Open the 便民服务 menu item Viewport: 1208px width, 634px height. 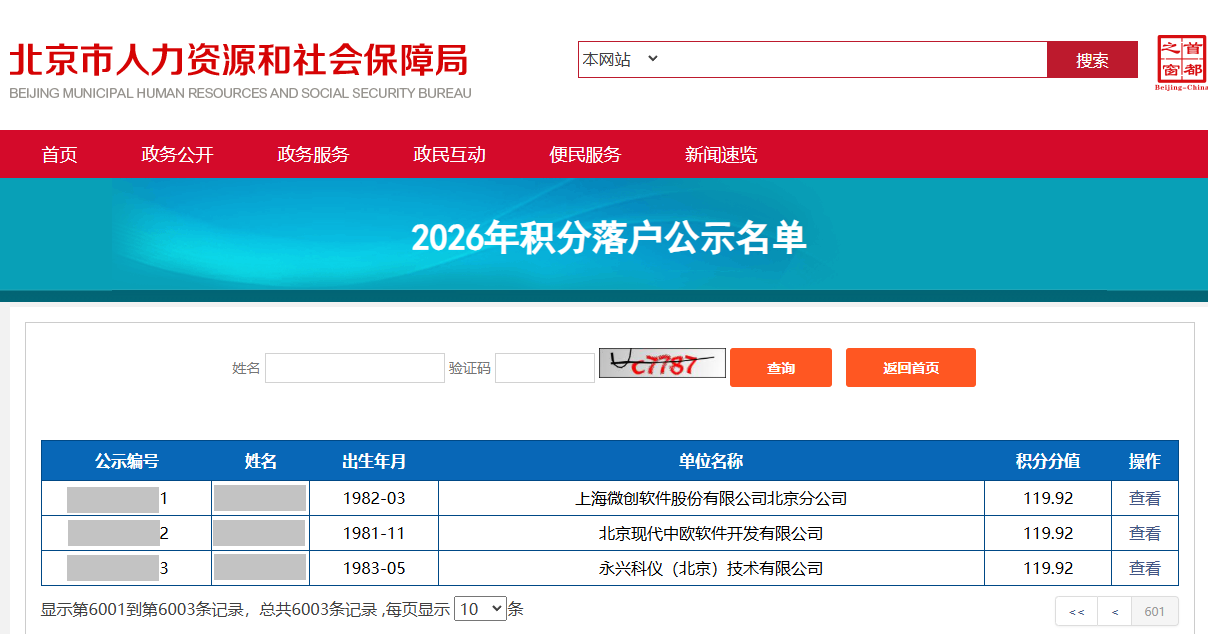click(585, 154)
